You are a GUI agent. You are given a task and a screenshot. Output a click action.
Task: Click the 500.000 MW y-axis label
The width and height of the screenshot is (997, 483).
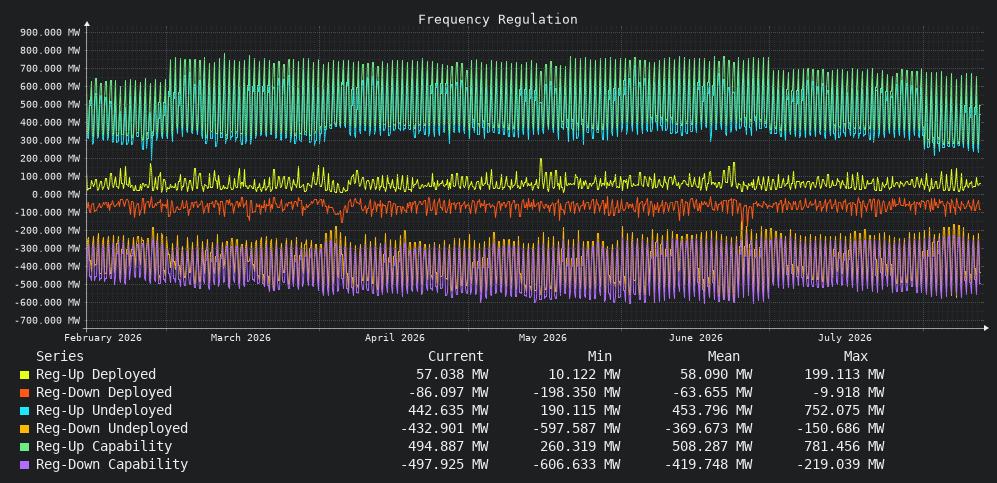pos(50,104)
